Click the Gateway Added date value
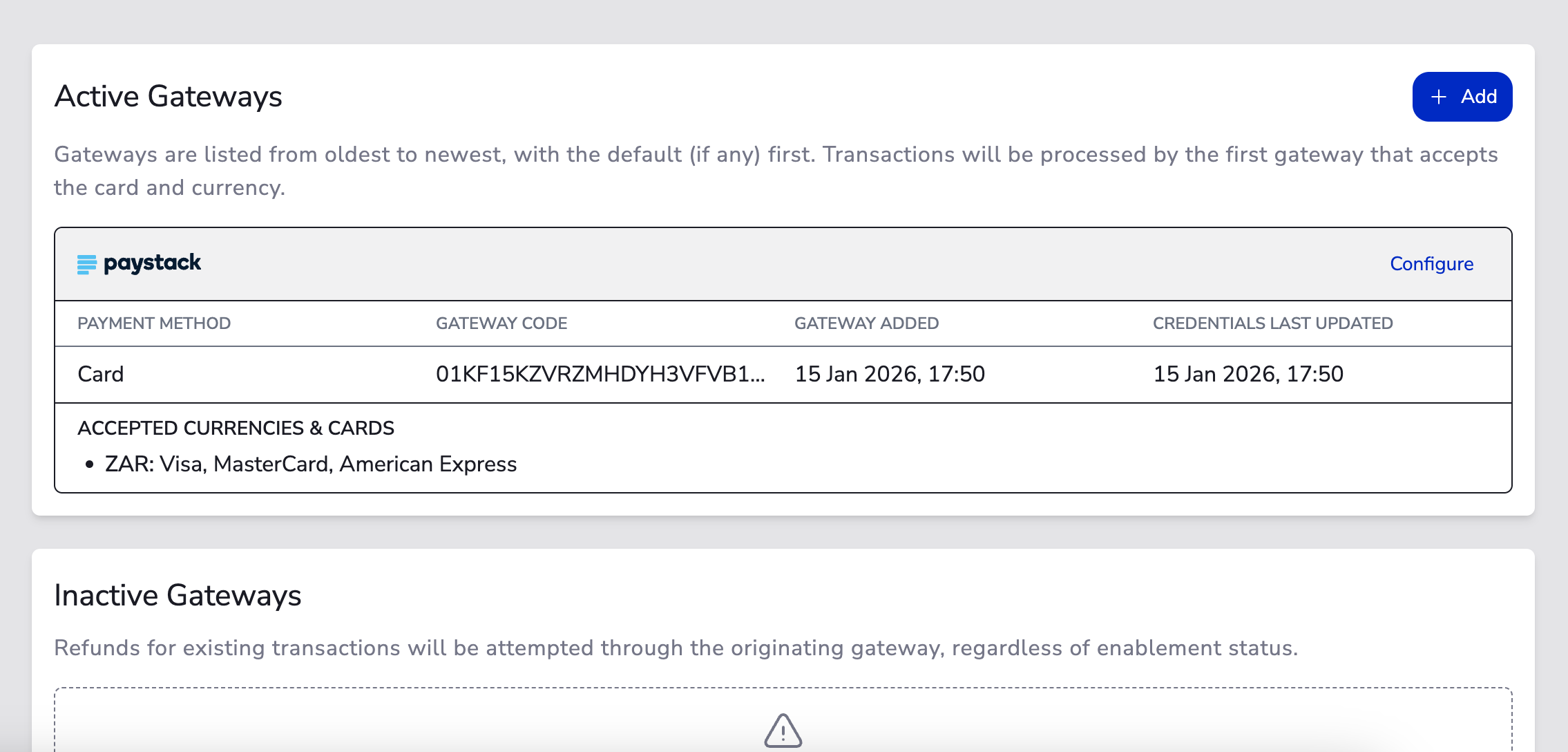This screenshot has width=1568, height=752. pos(890,374)
